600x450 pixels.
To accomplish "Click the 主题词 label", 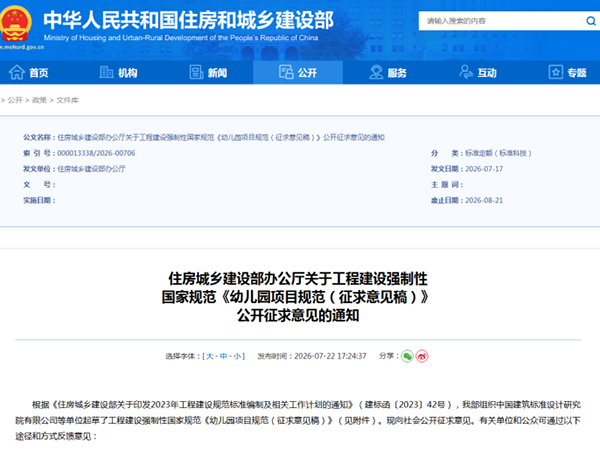I will pyautogui.click(x=447, y=185).
